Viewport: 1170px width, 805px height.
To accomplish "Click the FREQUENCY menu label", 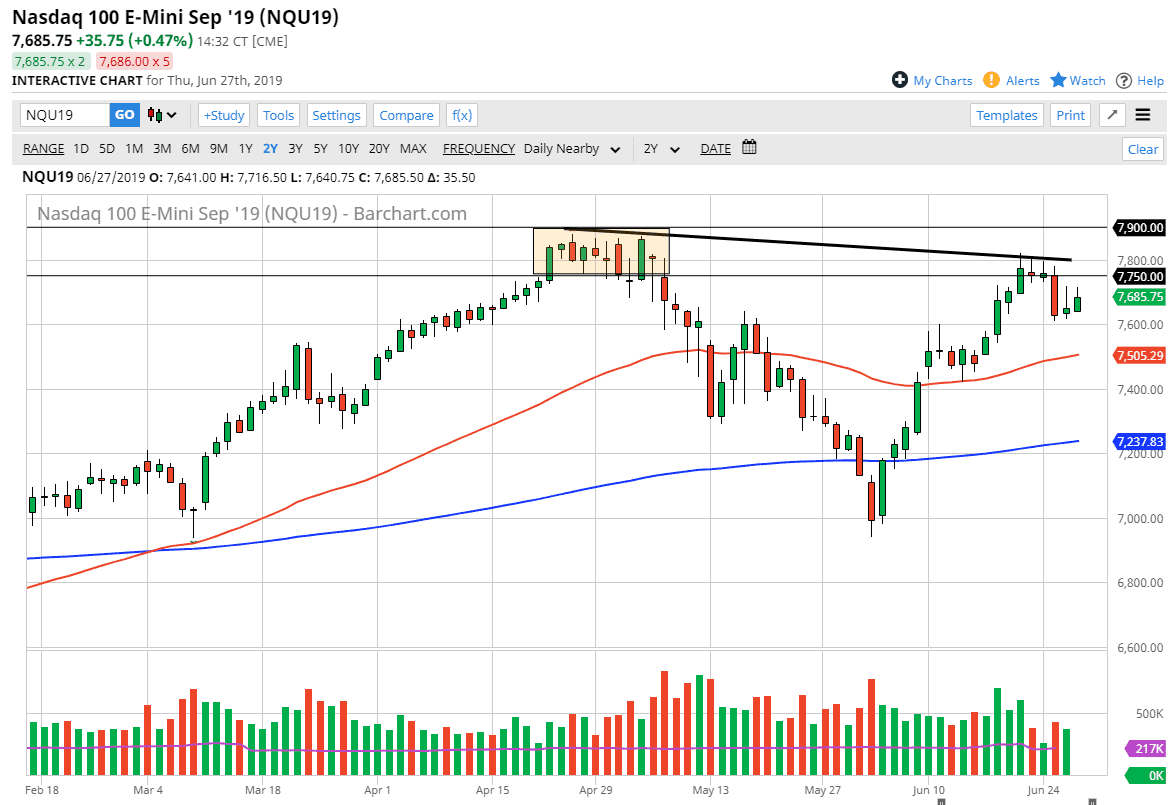I will point(478,148).
